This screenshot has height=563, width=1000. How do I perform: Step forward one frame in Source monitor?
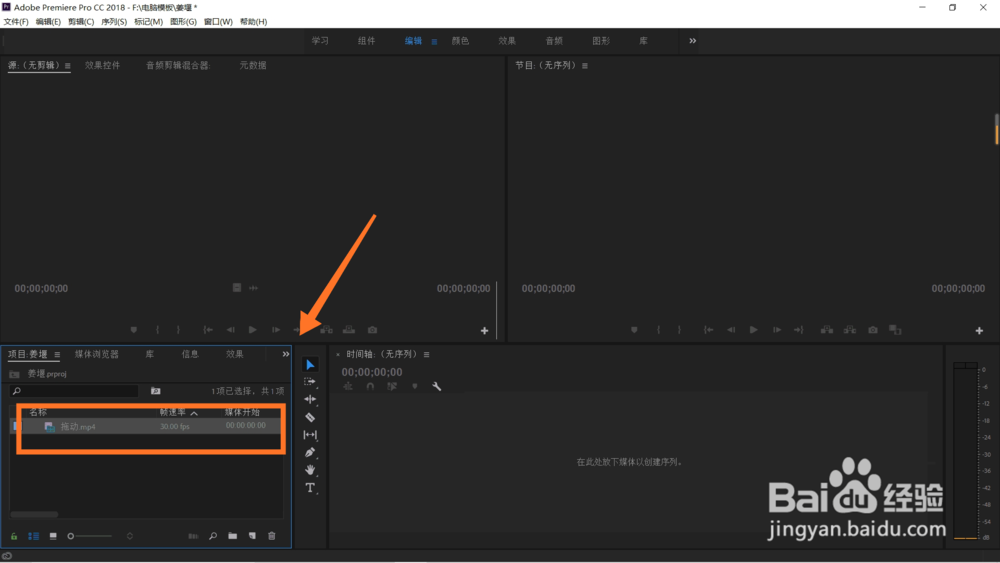pos(276,330)
